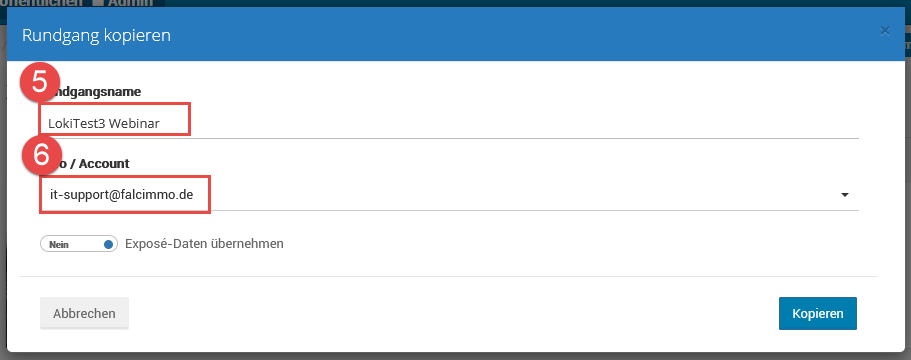
Task: Click the Rundgang kopieren dialog title
Action: point(96,35)
